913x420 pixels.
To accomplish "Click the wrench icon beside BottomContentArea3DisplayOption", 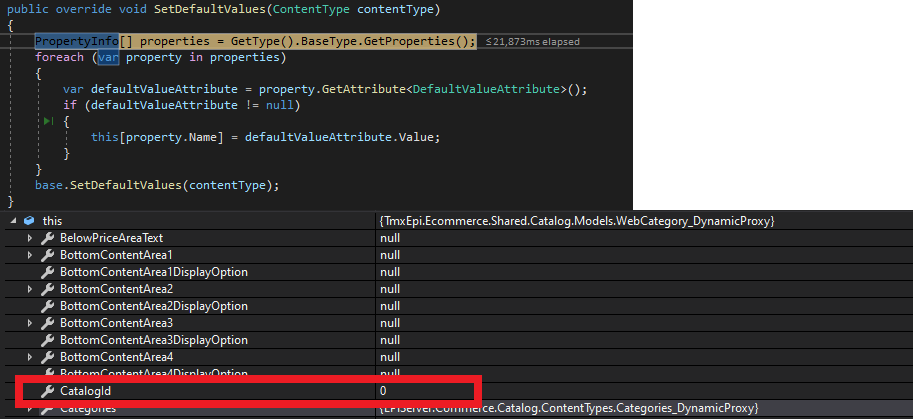I will (47, 340).
